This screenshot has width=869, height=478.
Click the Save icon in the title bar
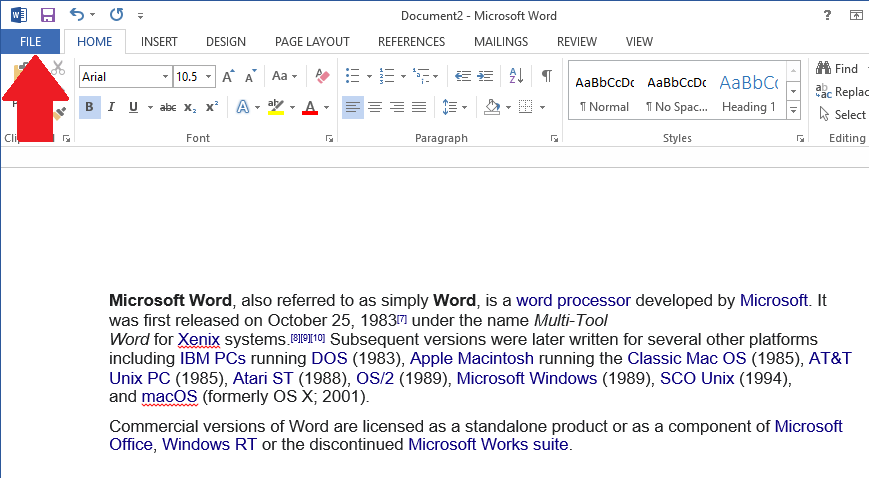click(x=48, y=15)
